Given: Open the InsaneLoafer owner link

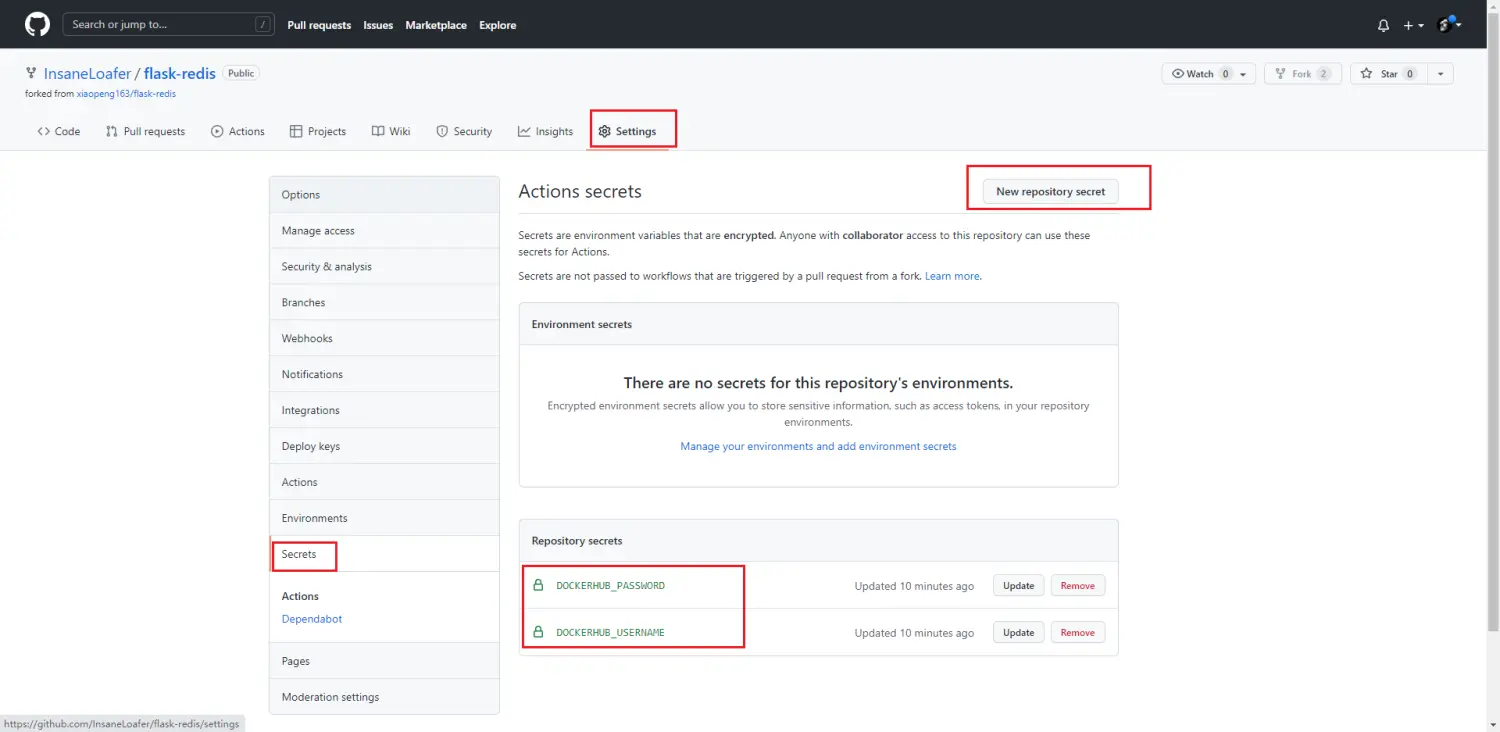Looking at the screenshot, I should pyautogui.click(x=88, y=74).
